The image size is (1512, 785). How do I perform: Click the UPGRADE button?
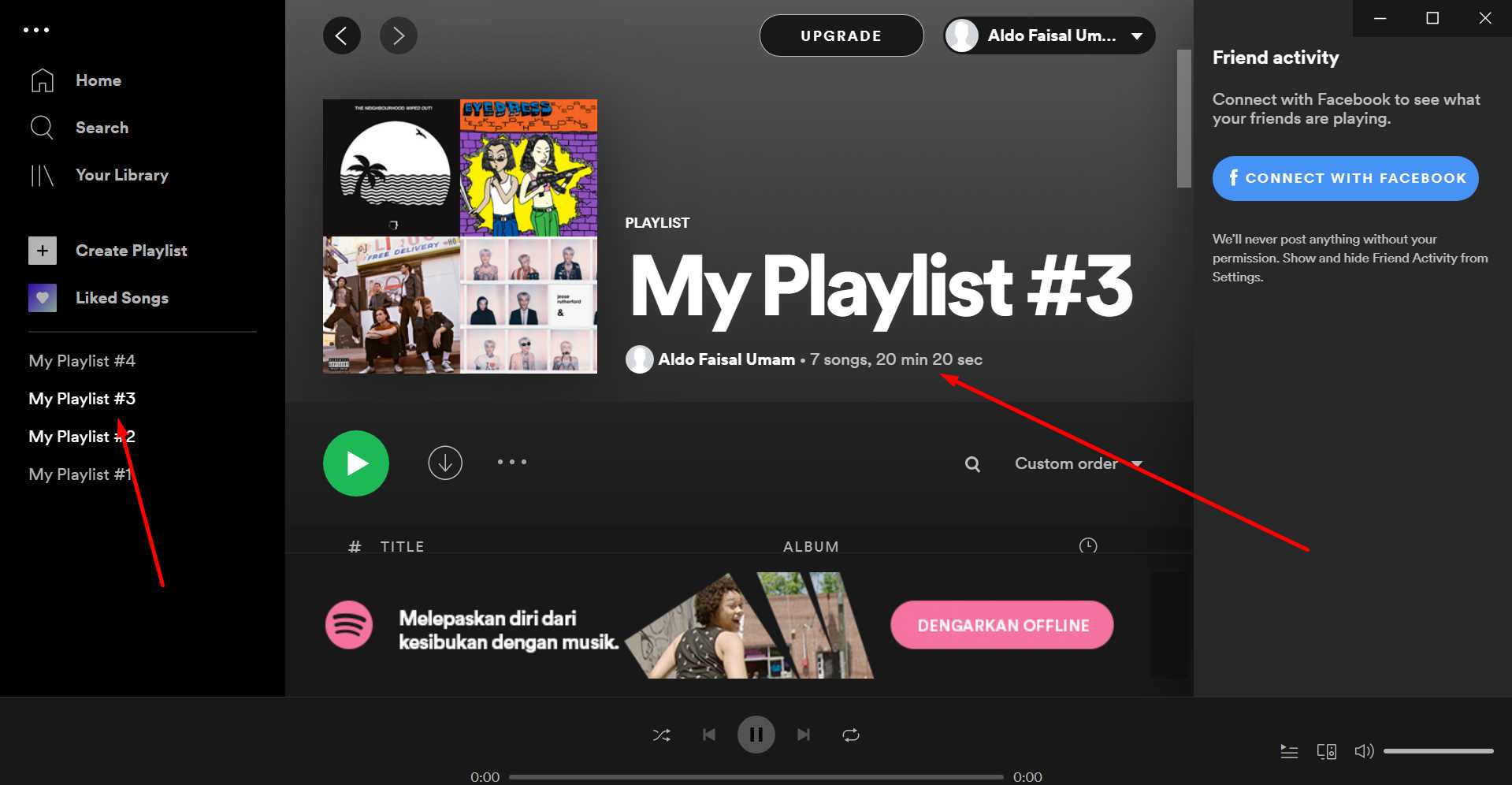coord(841,35)
